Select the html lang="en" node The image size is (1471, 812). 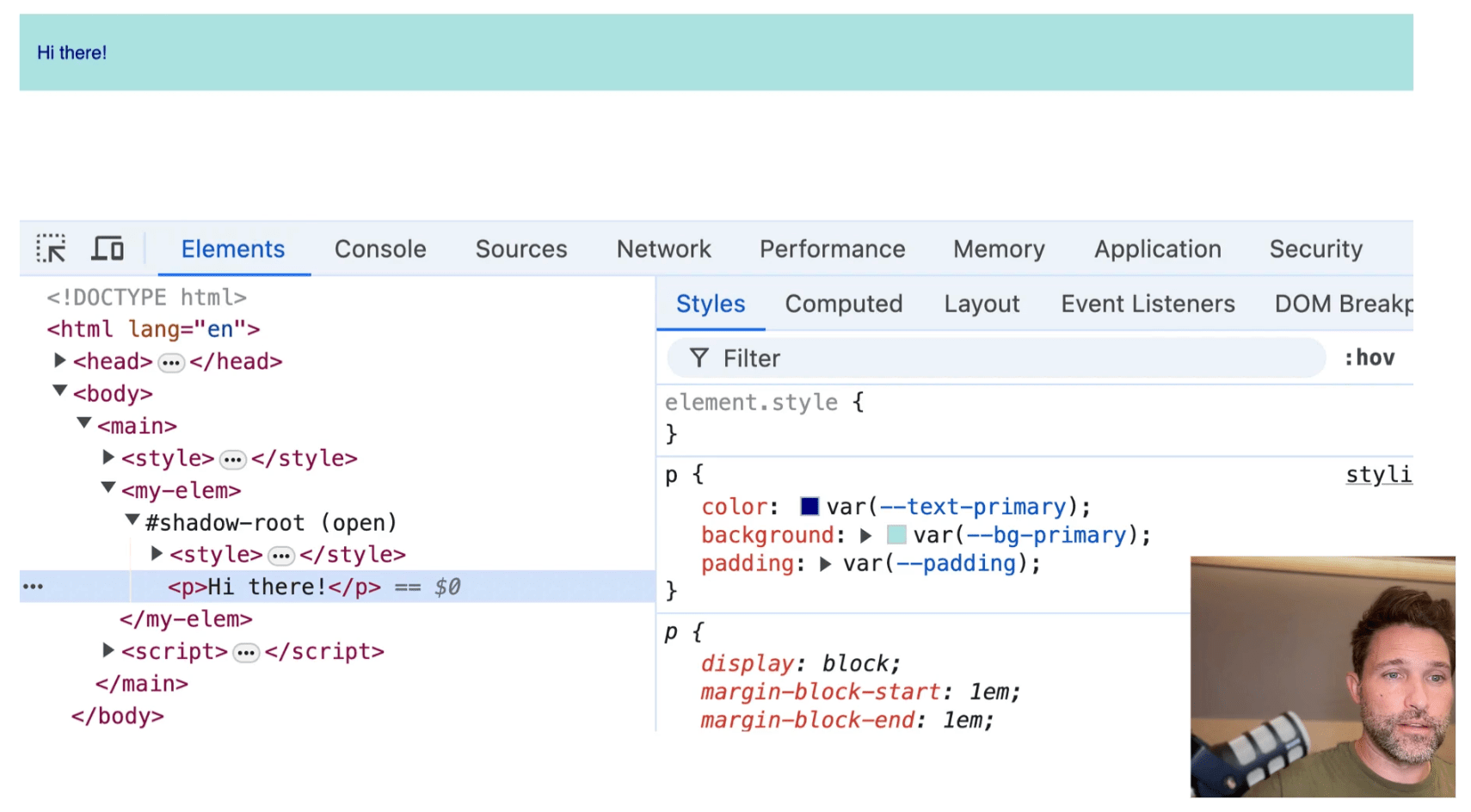click(153, 329)
